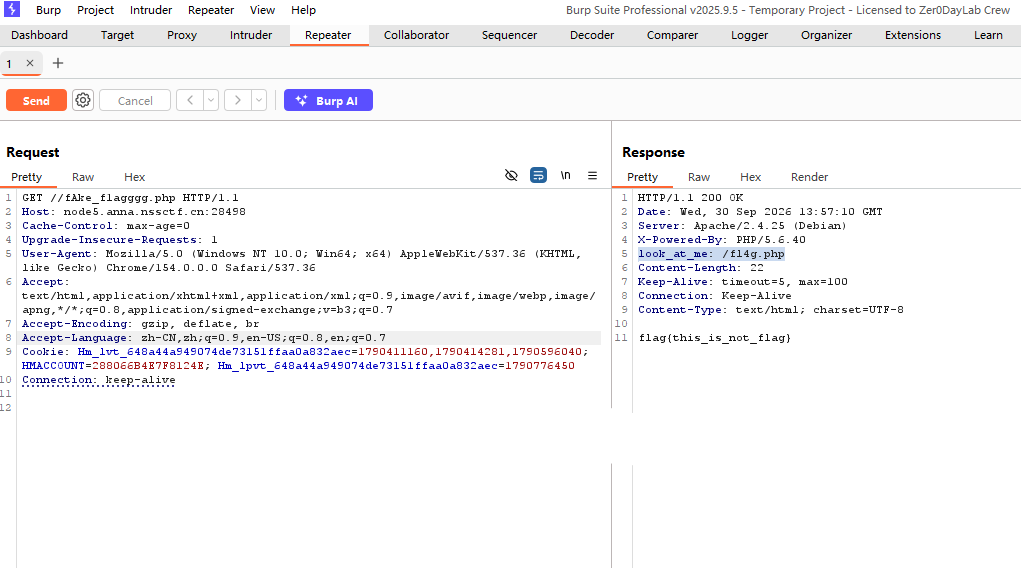This screenshot has width=1021, height=568.
Task: Close Repeater tab 1 with the X
Action: [30, 63]
